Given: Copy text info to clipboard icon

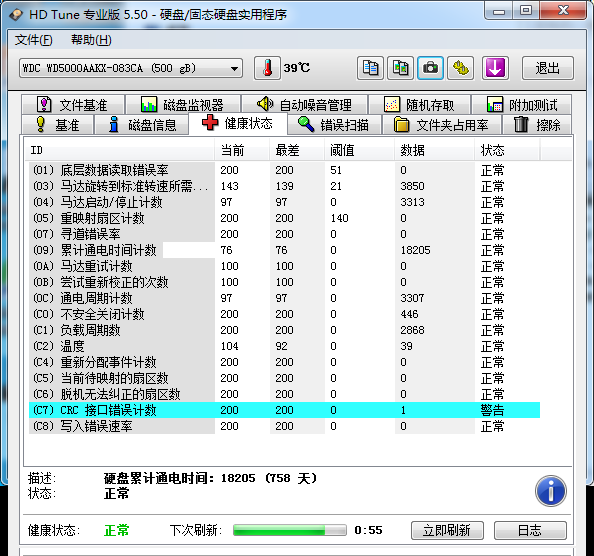Looking at the screenshot, I should tap(370, 68).
